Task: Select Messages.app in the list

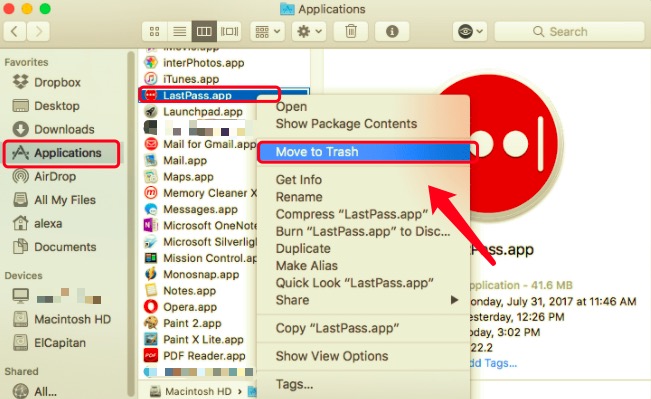Action: [x=200, y=209]
